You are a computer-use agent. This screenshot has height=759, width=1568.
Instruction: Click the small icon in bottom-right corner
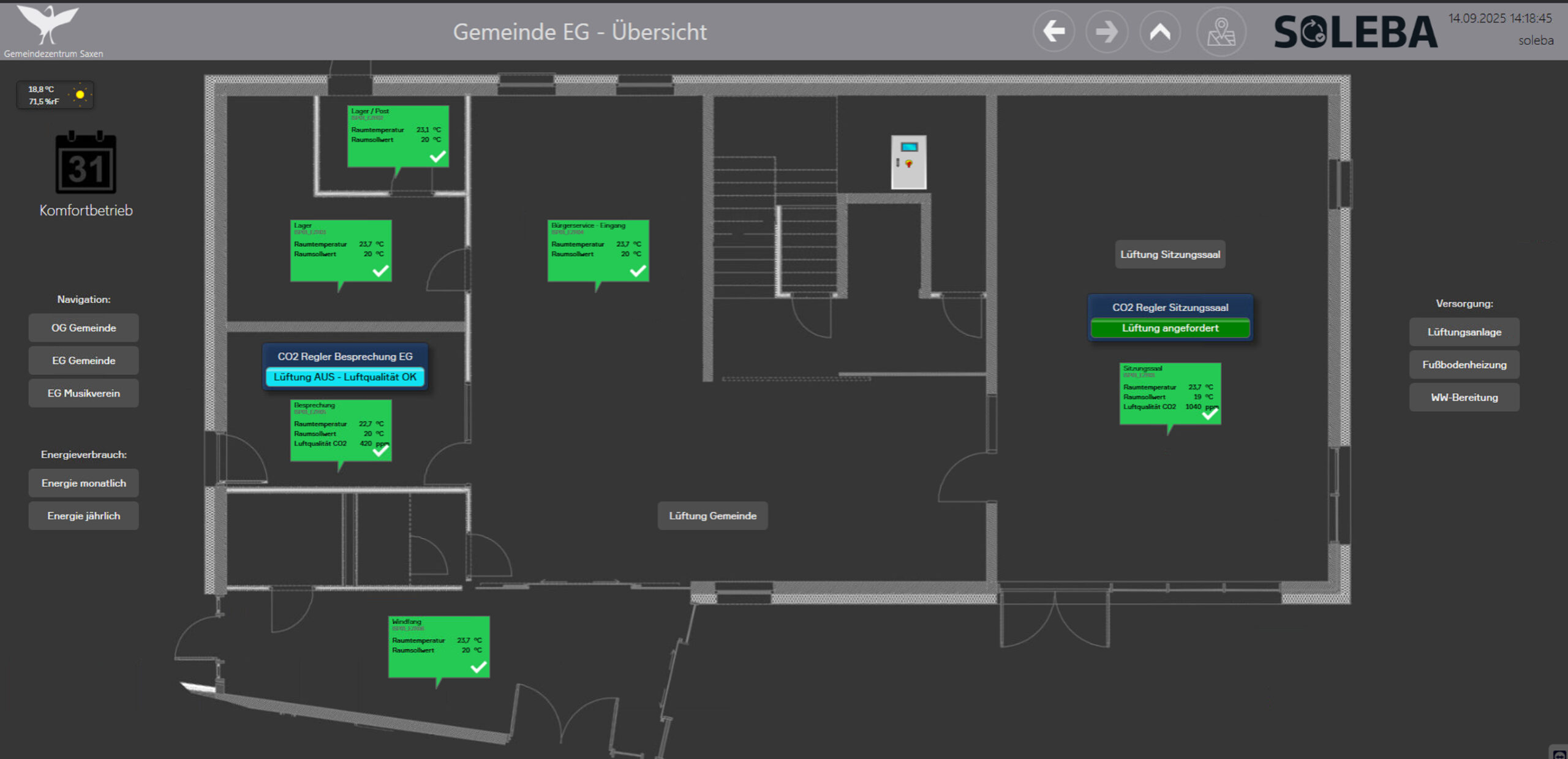[x=1559, y=753]
